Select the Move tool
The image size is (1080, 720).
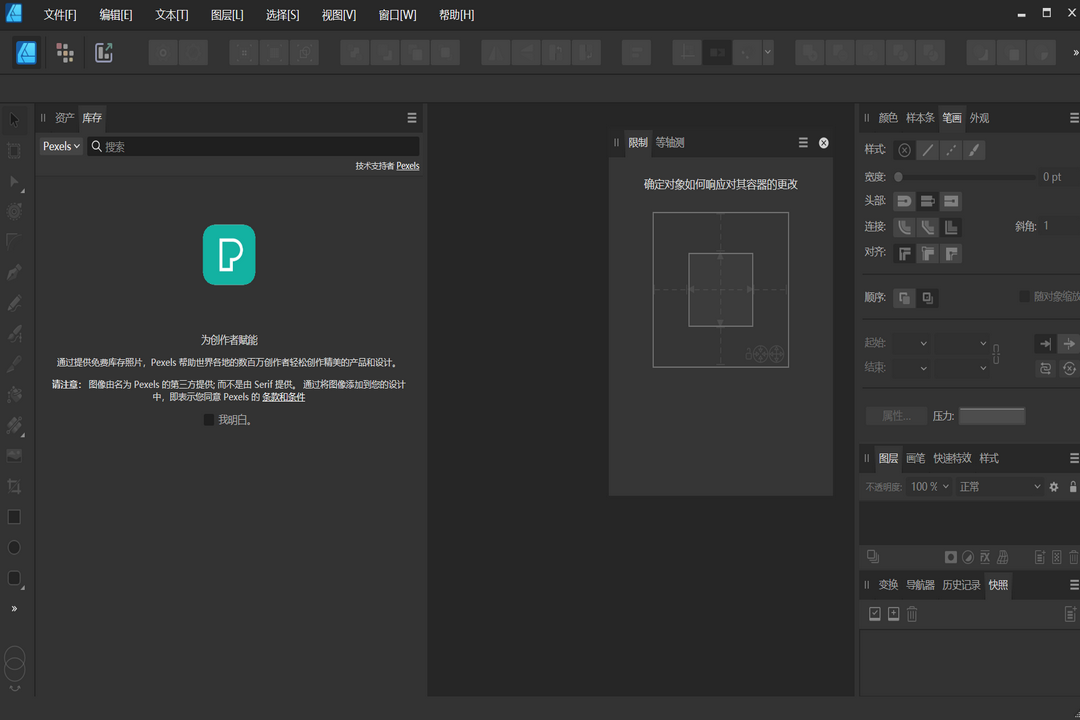pyautogui.click(x=14, y=119)
